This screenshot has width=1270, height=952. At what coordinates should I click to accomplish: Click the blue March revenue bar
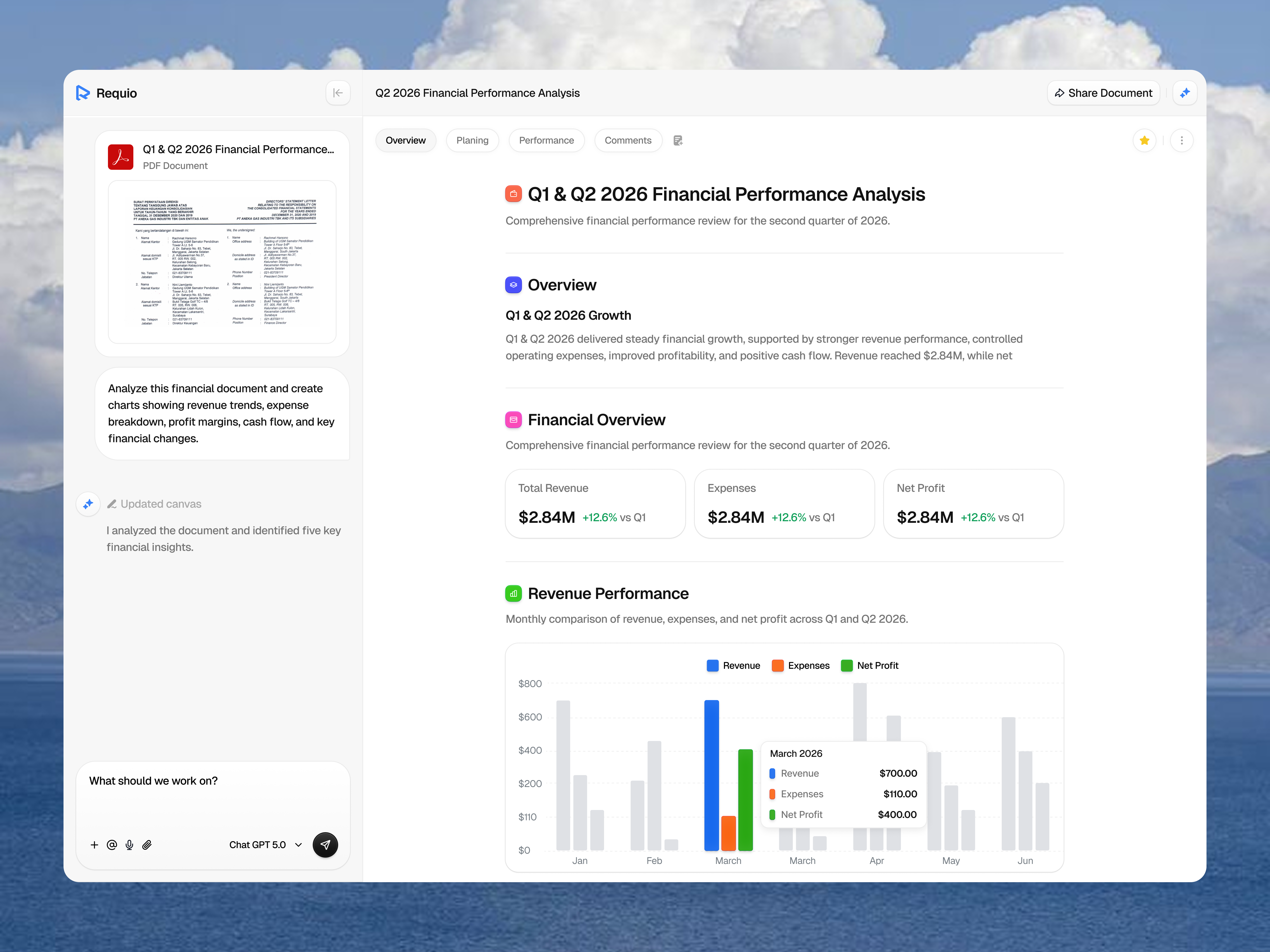click(x=711, y=775)
